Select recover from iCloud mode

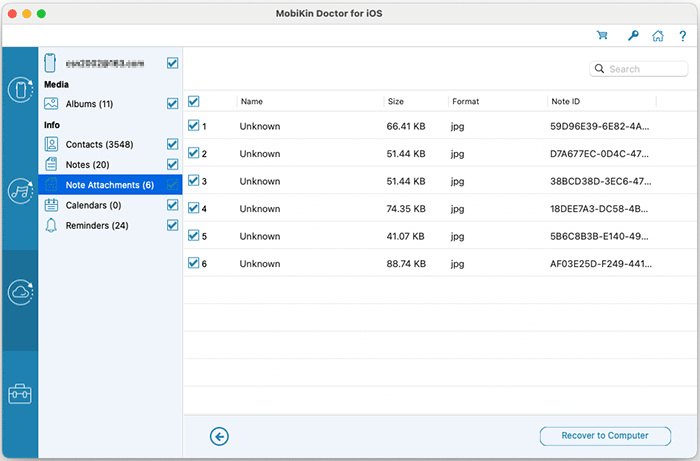20,292
